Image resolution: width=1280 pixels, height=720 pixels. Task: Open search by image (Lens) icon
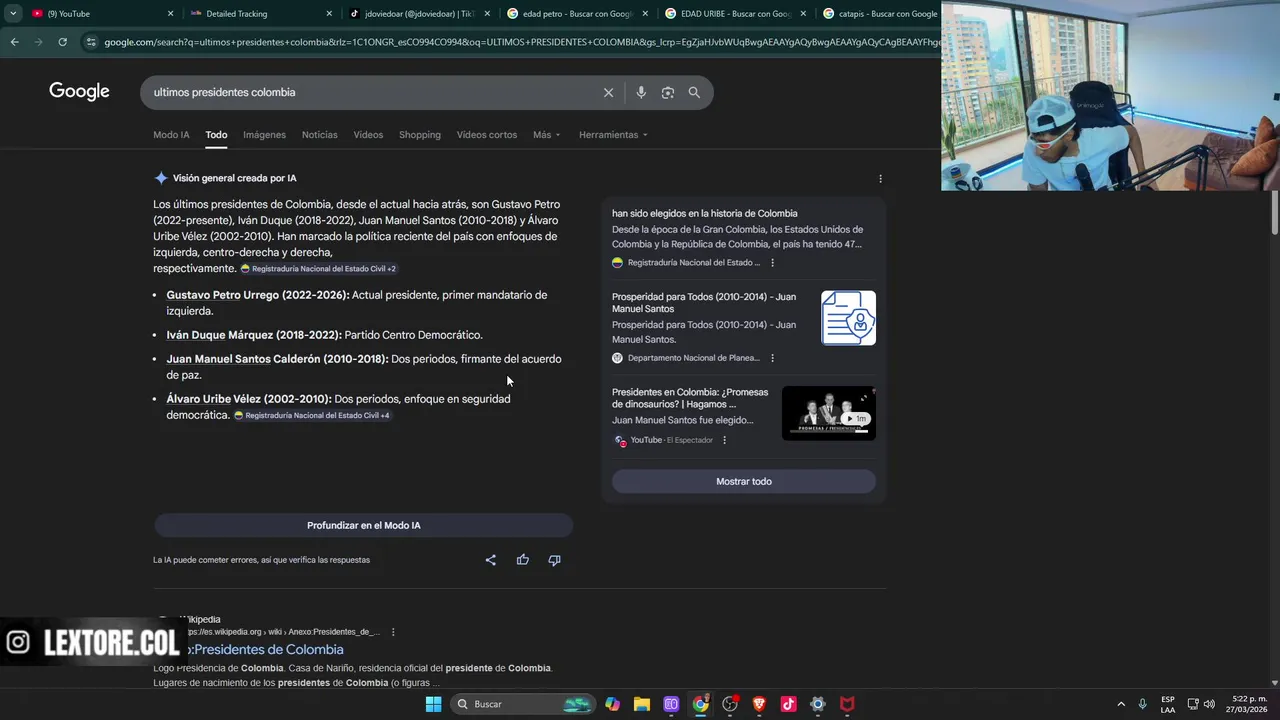[x=667, y=92]
